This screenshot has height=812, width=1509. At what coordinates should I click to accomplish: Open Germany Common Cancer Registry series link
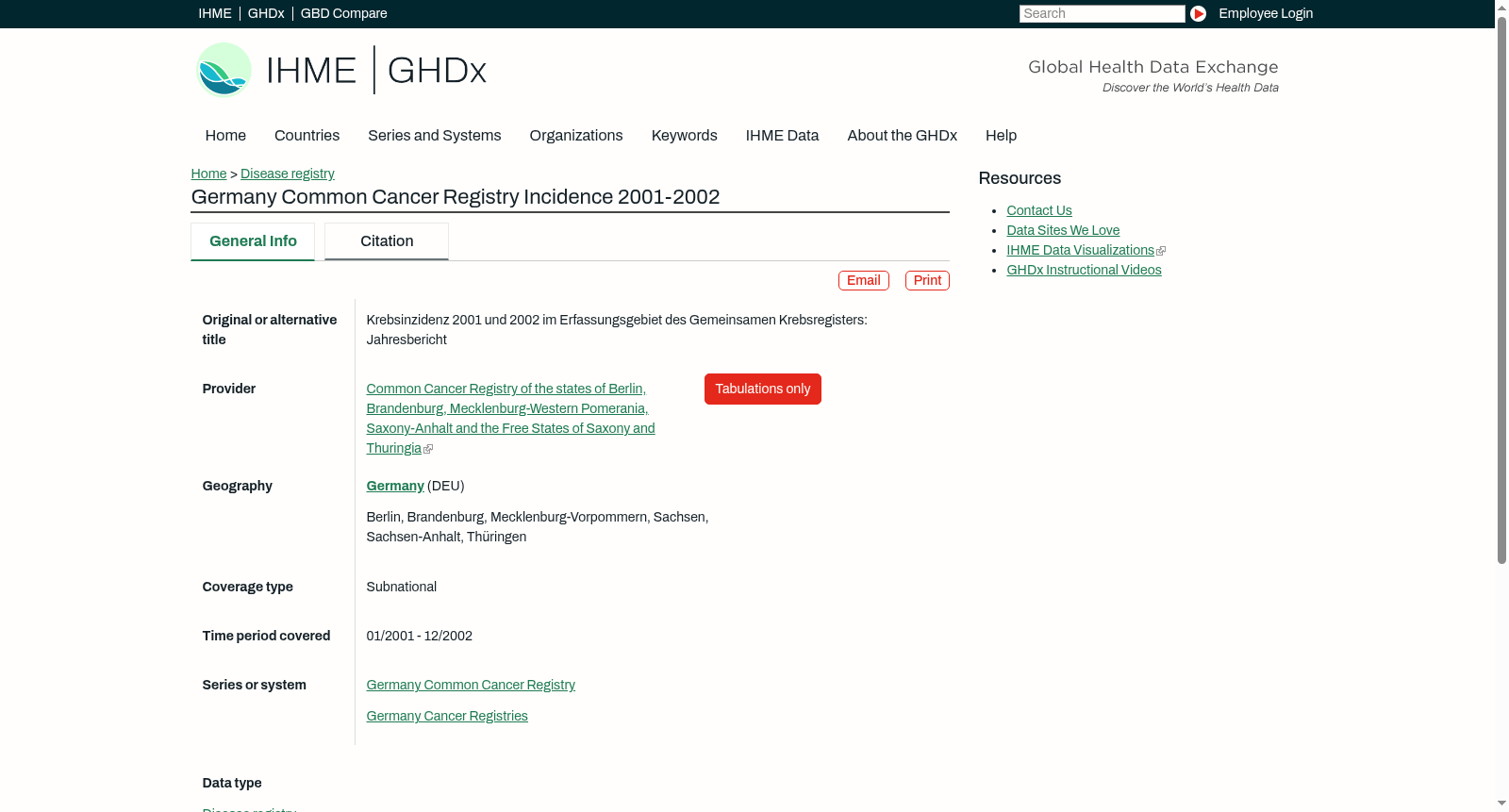[471, 685]
